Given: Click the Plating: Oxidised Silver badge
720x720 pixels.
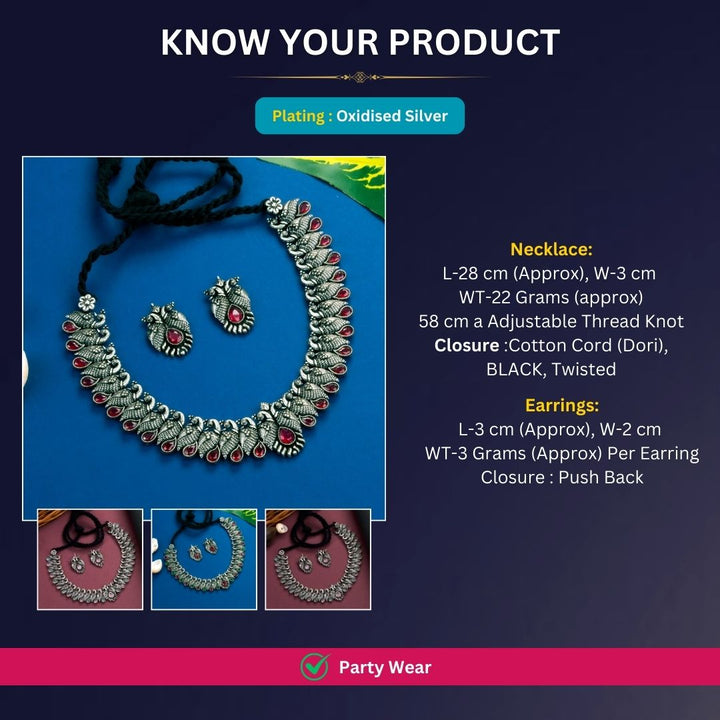Looking at the screenshot, I should tap(360, 116).
